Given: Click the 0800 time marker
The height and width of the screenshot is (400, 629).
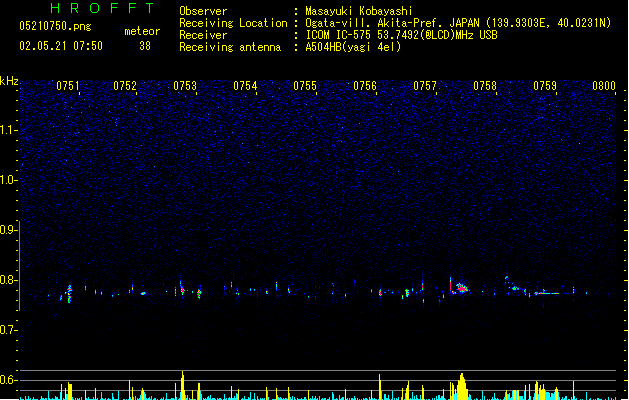Looking at the screenshot, I should [604, 86].
